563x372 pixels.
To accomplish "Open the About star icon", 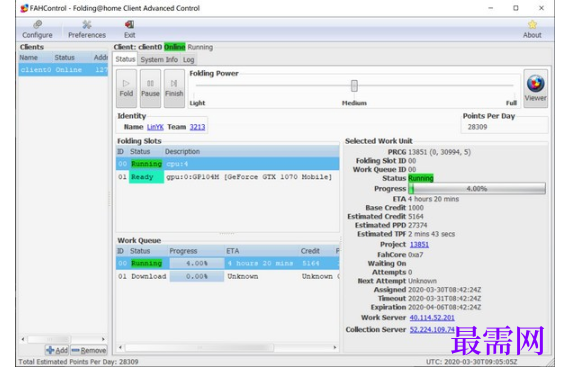I will point(532,29).
